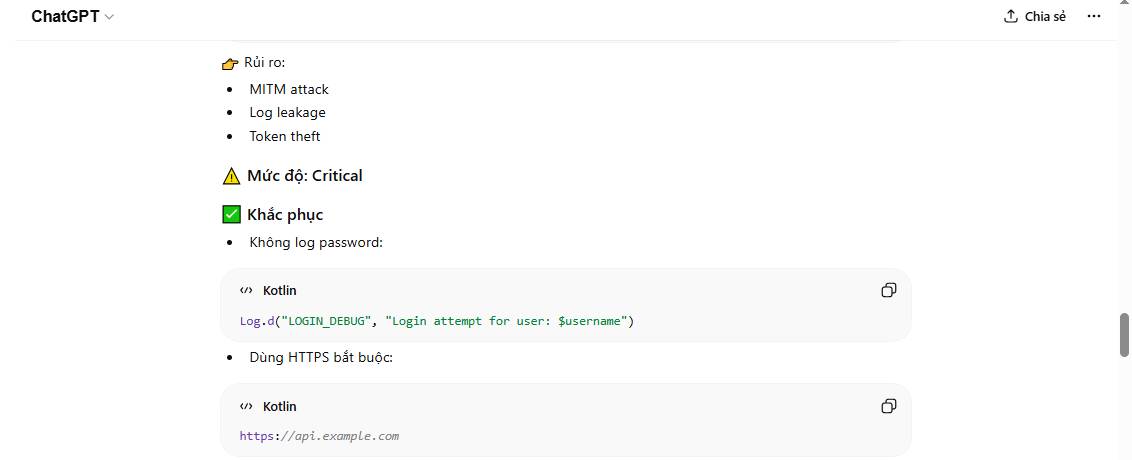Image resolution: width=1132 pixels, height=460 pixels.
Task: Click the vertical scrollbar thumb
Action: pyautogui.click(x=1124, y=334)
